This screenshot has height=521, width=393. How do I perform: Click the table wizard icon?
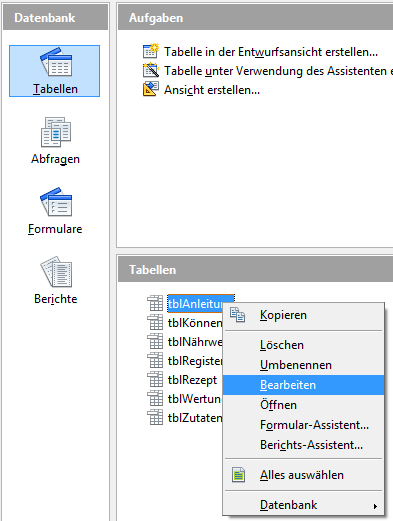(x=151, y=70)
